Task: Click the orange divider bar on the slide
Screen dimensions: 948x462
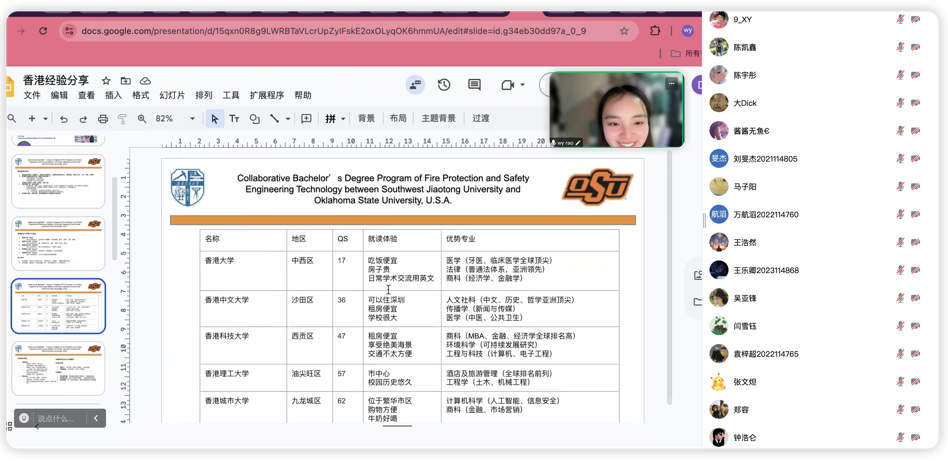Action: [x=402, y=220]
